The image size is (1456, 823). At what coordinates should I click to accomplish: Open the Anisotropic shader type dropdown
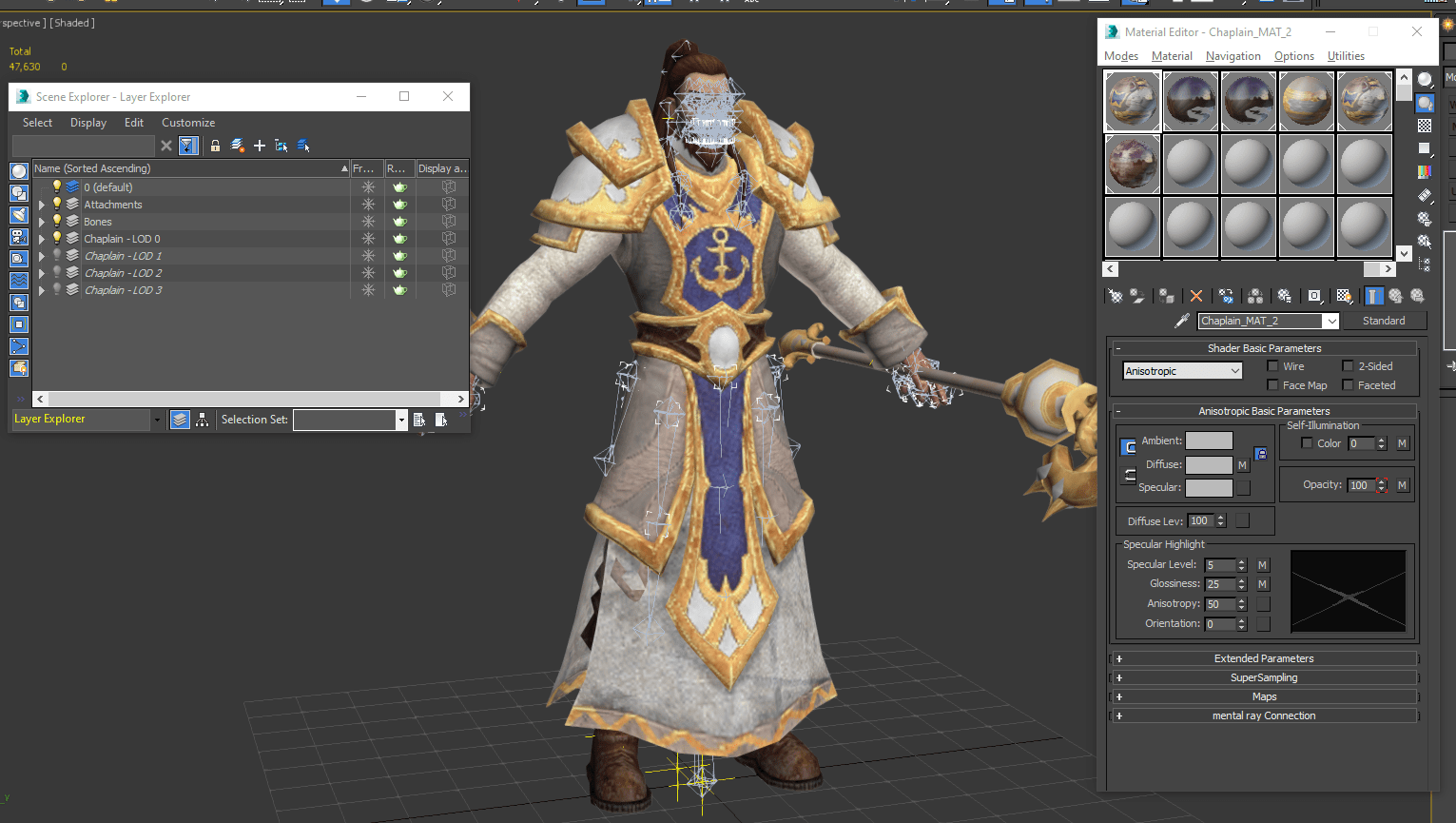click(1182, 371)
